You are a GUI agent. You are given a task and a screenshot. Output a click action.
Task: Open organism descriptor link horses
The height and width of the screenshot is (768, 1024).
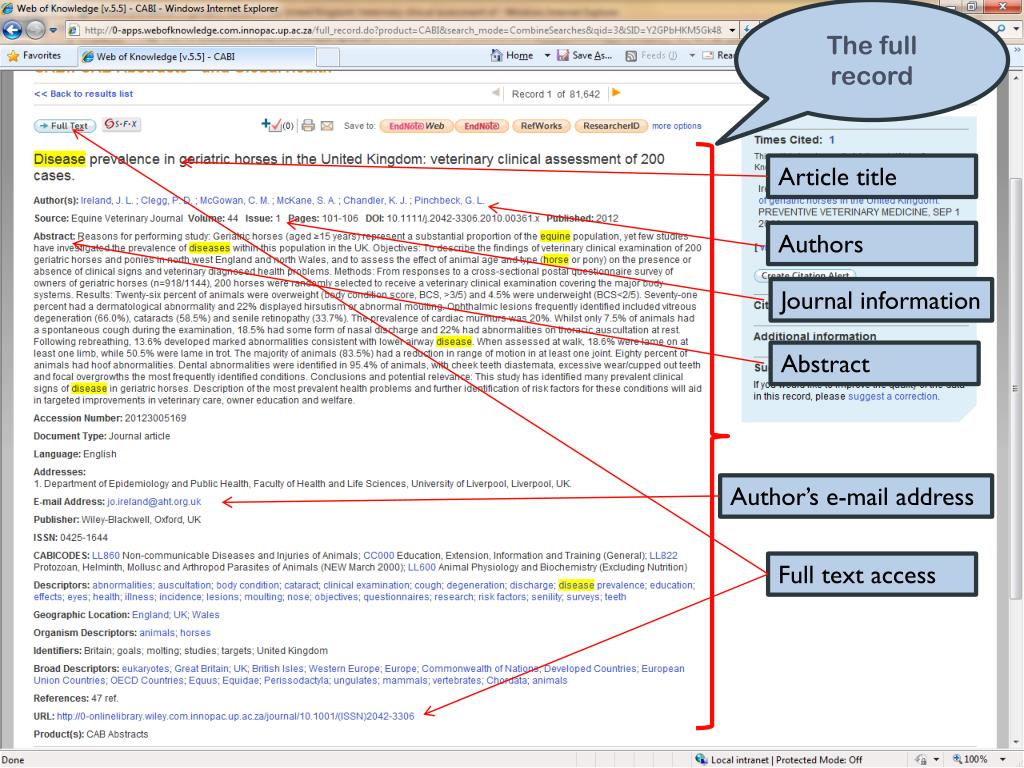[195, 633]
